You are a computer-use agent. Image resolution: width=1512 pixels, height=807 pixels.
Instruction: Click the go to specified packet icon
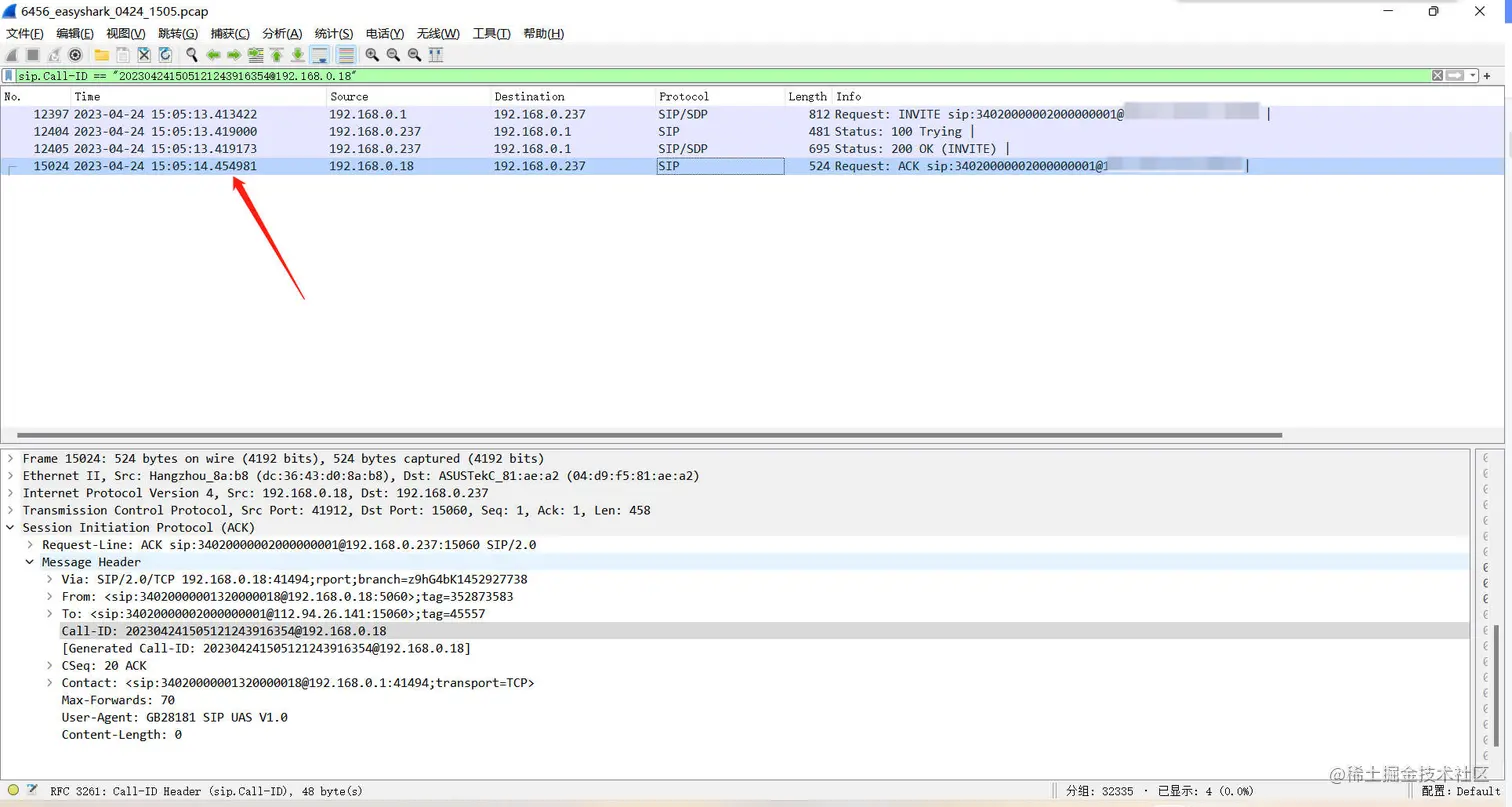pyautogui.click(x=256, y=55)
